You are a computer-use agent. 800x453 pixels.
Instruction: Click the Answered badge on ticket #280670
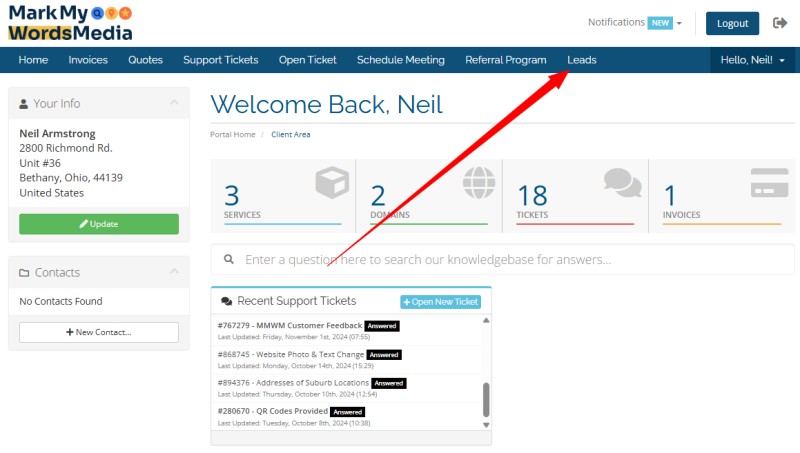pos(347,412)
